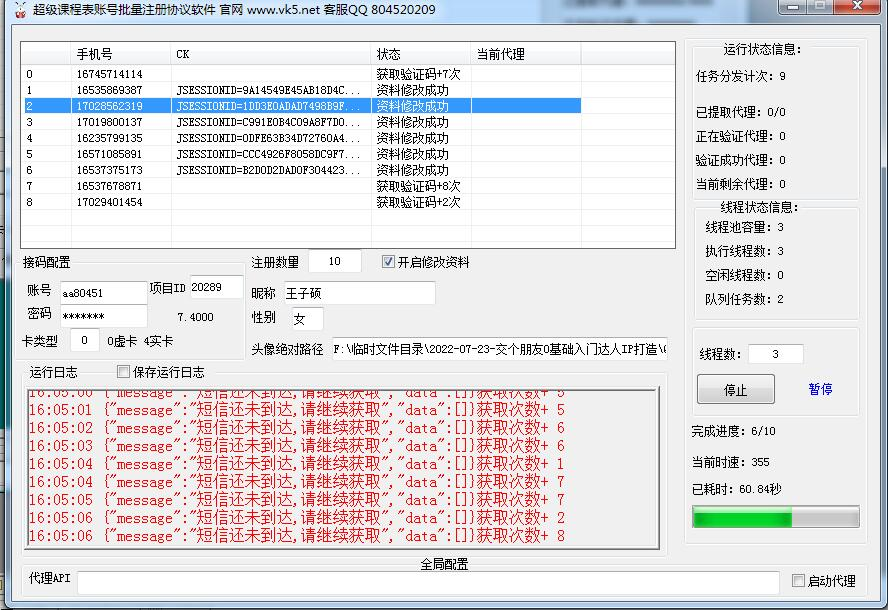Open the 性别 gender selector showing 女

(306, 318)
